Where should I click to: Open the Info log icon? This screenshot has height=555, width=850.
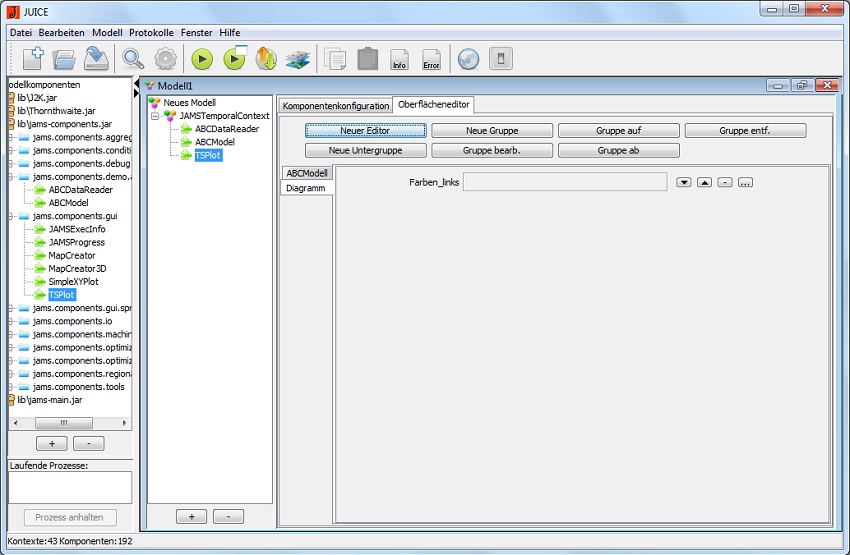click(399, 59)
